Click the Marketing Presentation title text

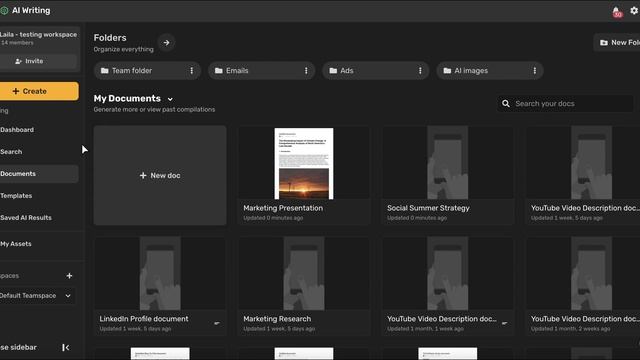[x=283, y=208]
